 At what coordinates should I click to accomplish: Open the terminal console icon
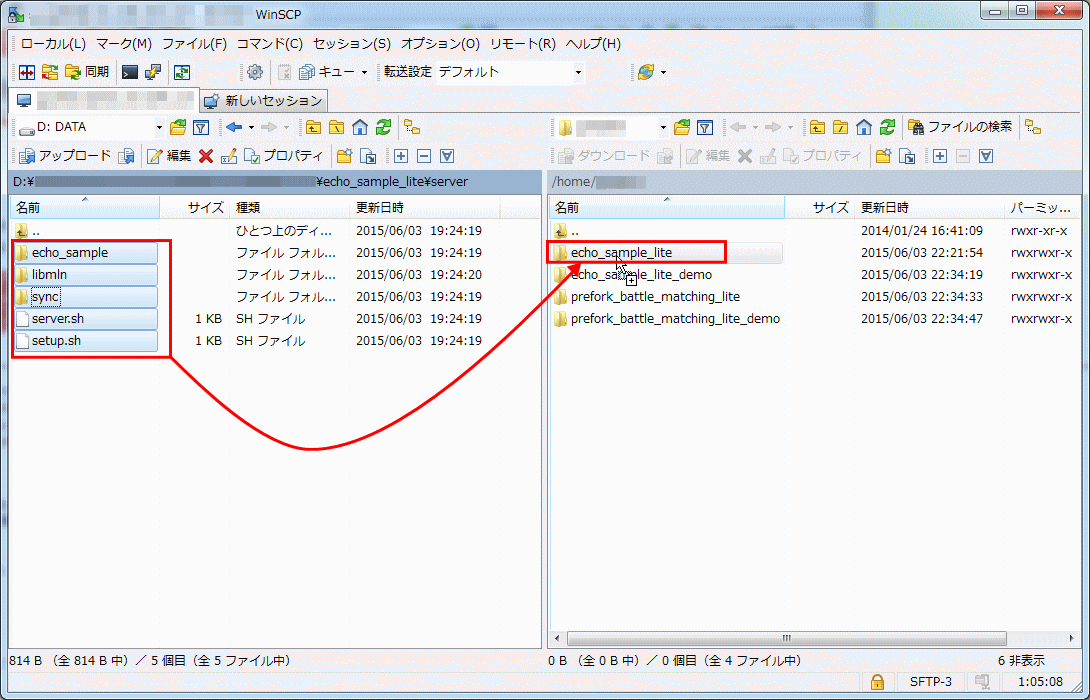pyautogui.click(x=130, y=72)
